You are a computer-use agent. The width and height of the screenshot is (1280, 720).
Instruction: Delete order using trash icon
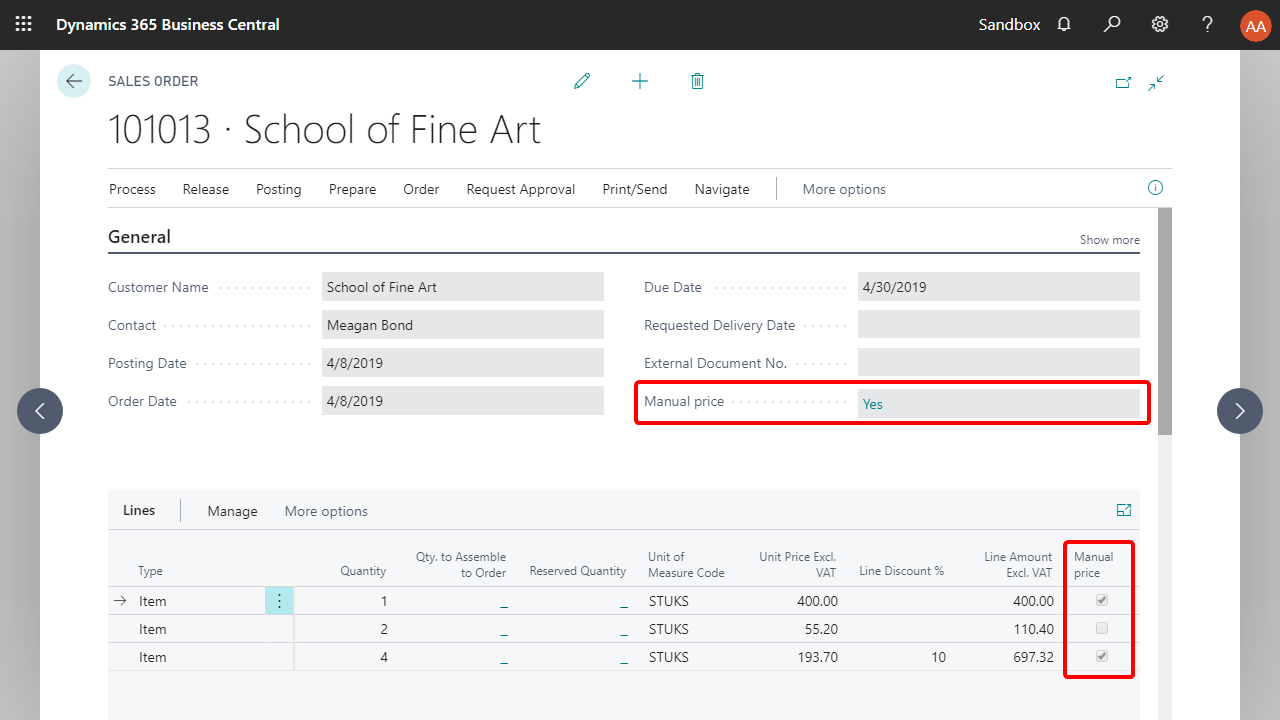tap(697, 81)
